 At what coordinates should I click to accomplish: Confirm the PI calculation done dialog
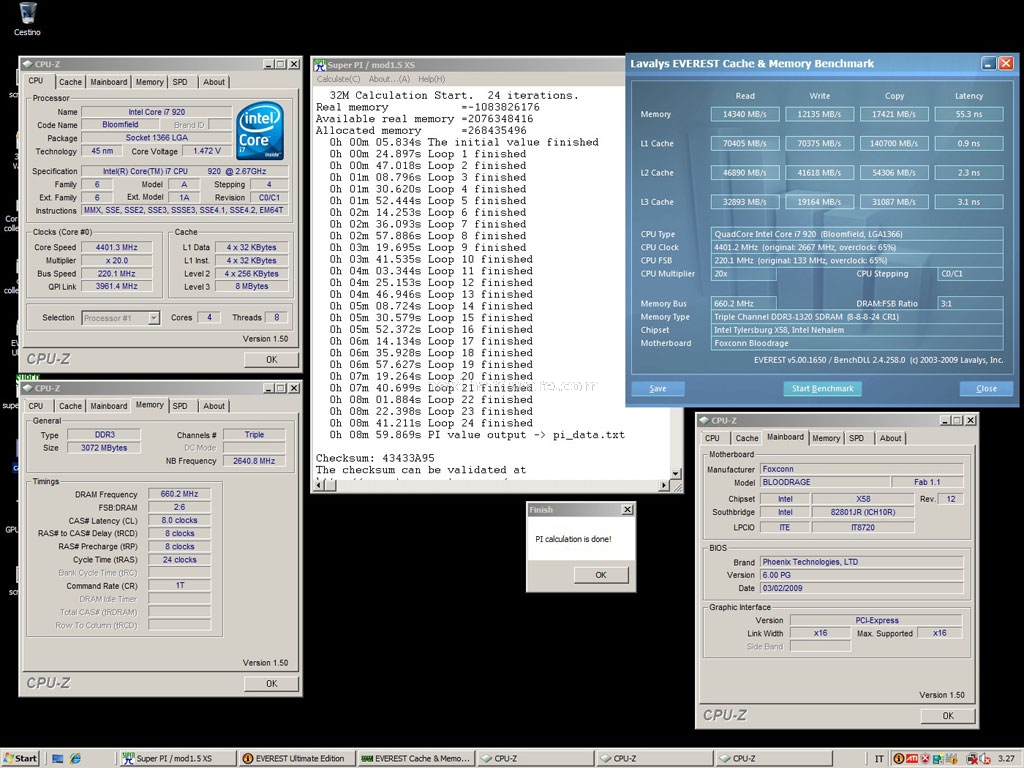601,575
